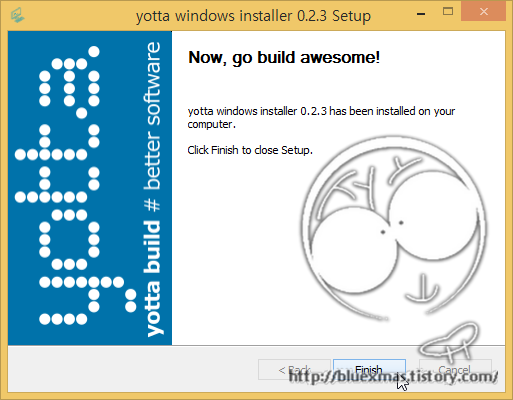Minimize the yotta installer window
Screen dimensions: 513x400
[x=421, y=14]
